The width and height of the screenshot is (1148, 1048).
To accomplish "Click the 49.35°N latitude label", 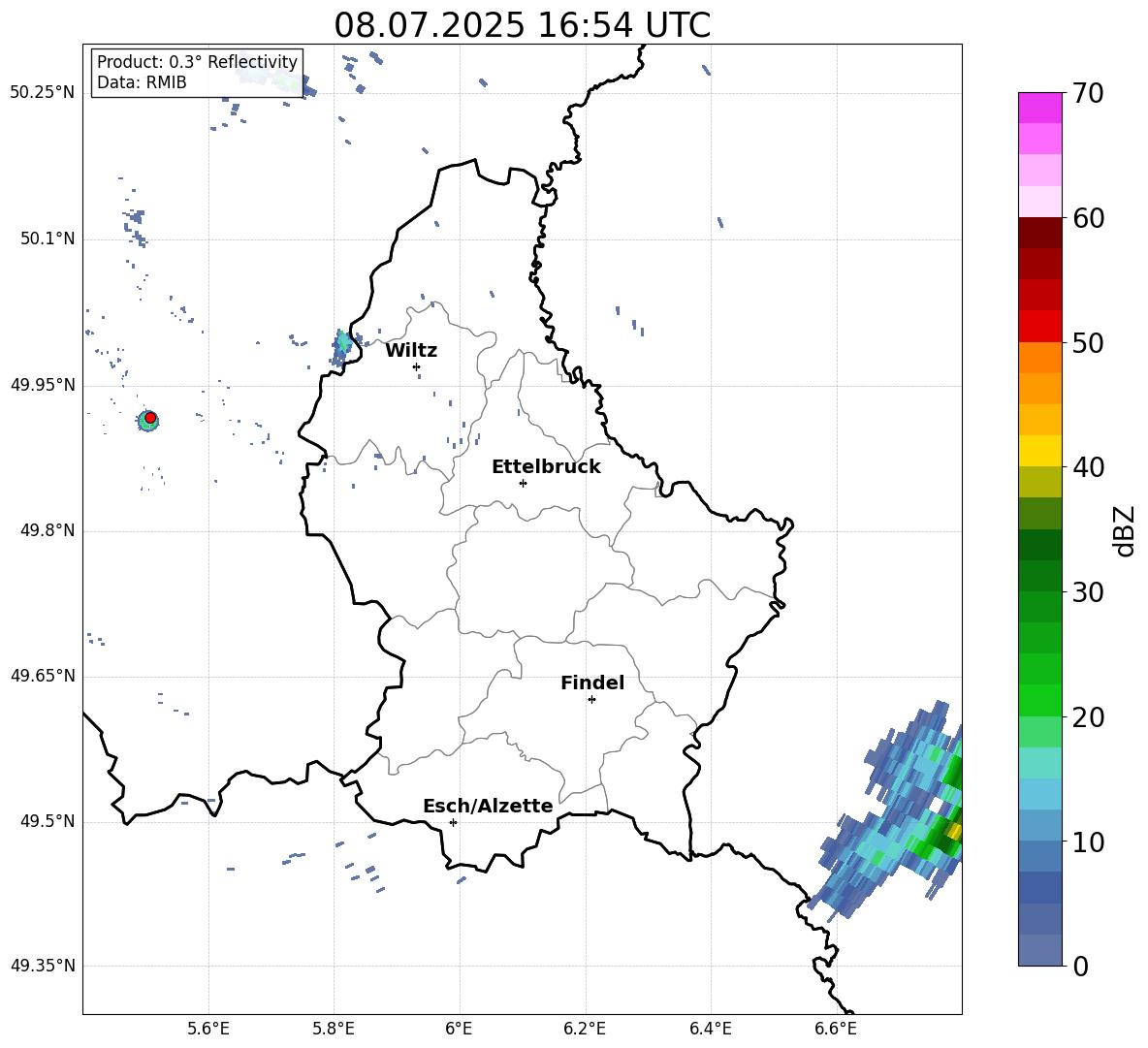I will [x=43, y=966].
